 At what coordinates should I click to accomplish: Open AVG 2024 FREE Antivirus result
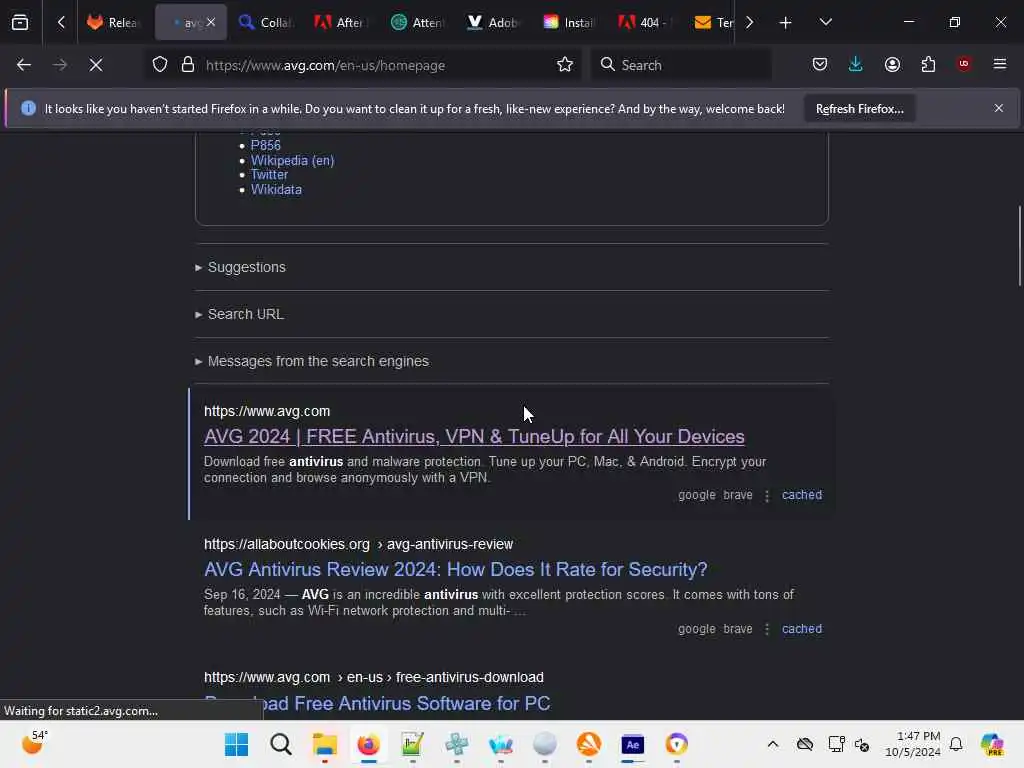(x=474, y=436)
